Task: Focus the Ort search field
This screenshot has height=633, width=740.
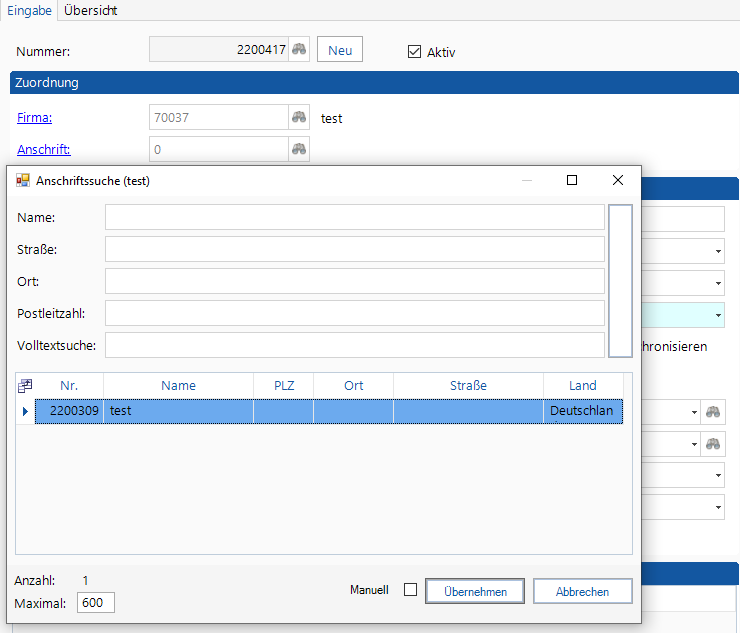Action: click(354, 281)
